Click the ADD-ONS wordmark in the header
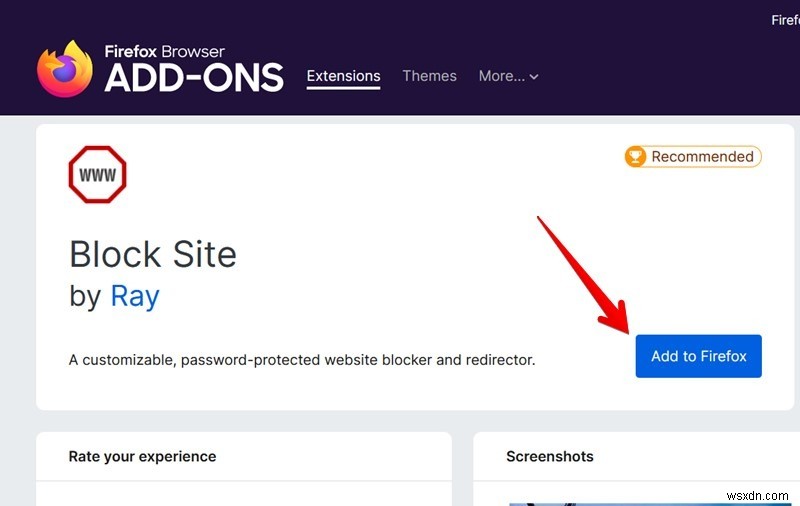The width and height of the screenshot is (800, 506). 194,78
